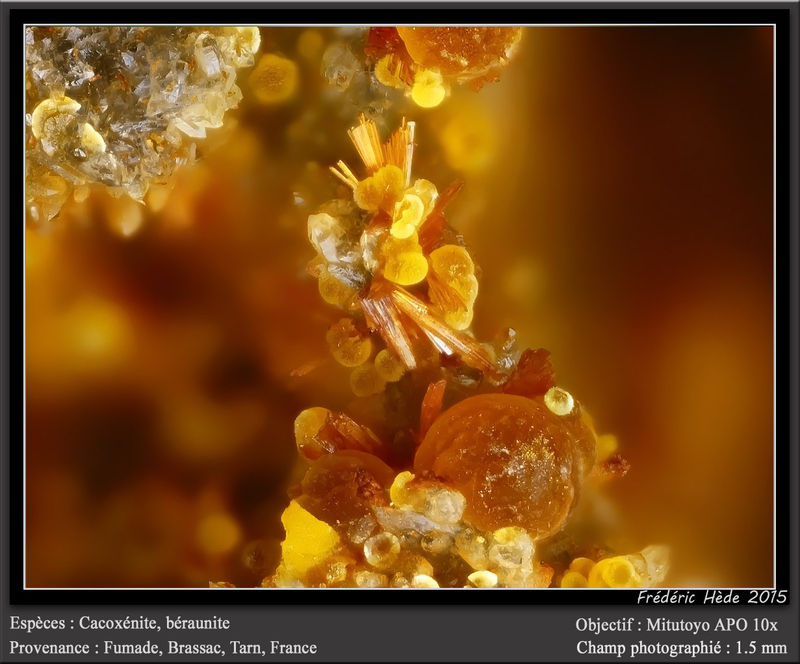
Task: Click the small pale yellow ball atop the large sphere
Action: click(559, 401)
